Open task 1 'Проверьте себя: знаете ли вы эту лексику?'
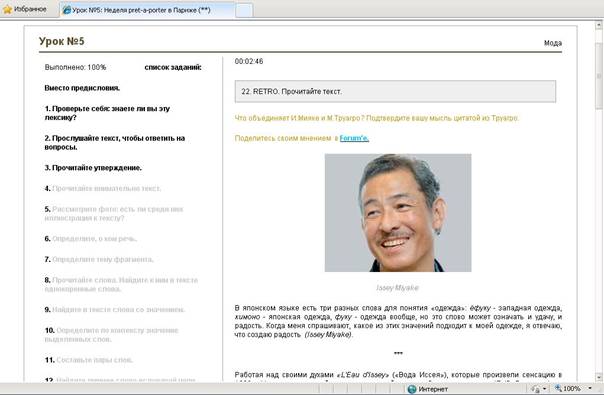Image resolution: width=604 pixels, height=395 pixels. [x=107, y=113]
